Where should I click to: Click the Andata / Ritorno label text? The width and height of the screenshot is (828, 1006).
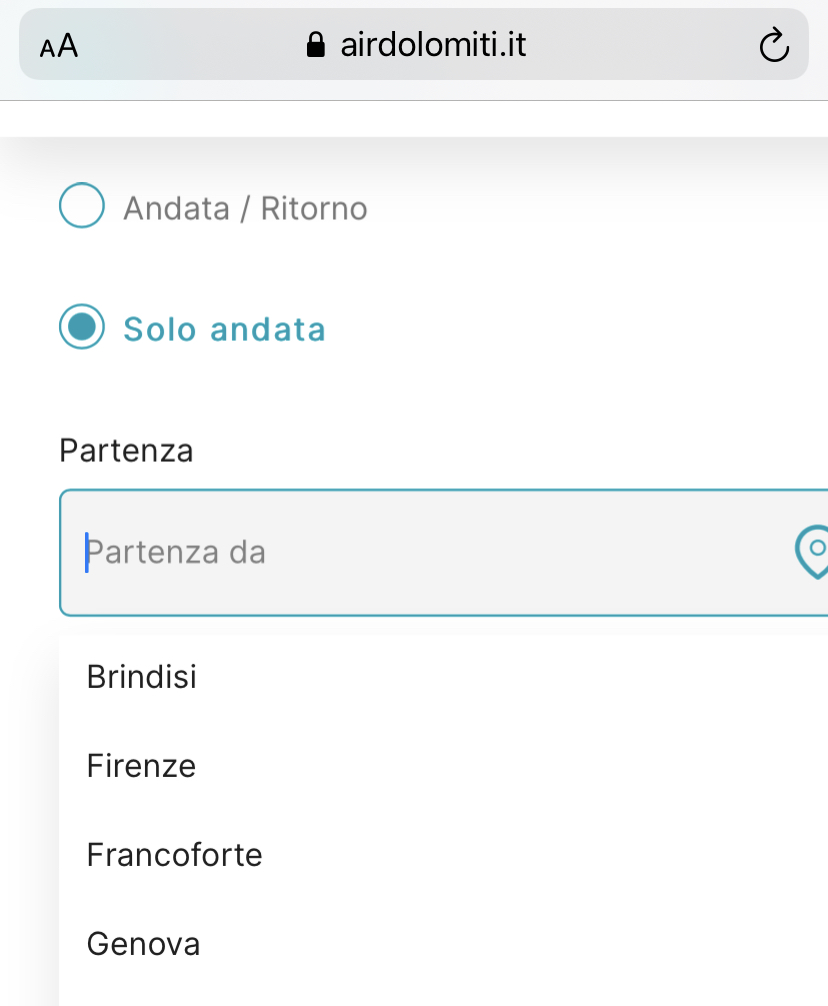point(245,209)
